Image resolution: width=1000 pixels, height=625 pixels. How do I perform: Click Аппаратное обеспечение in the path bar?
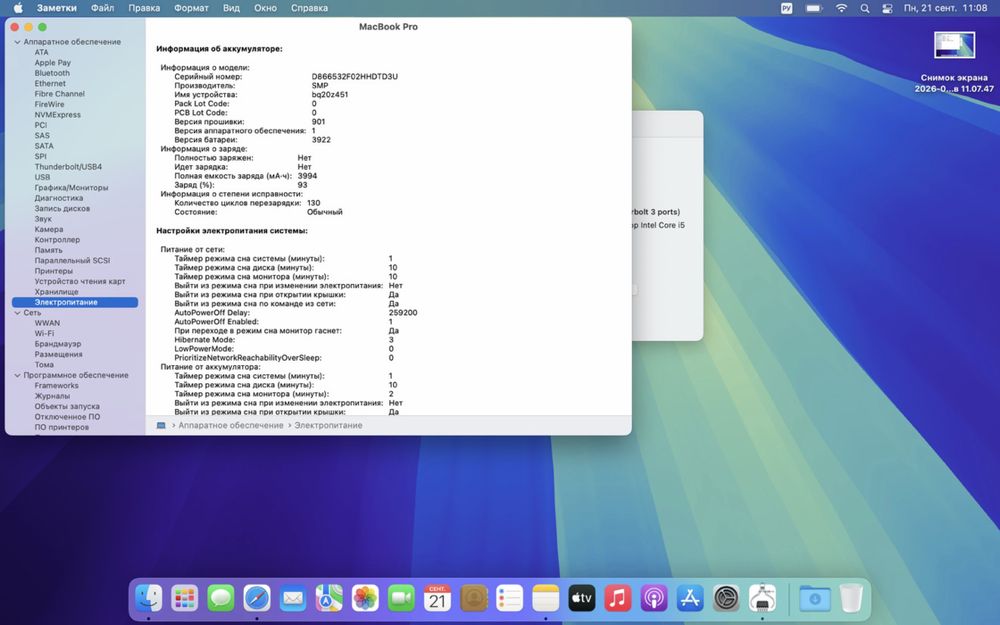coord(231,425)
